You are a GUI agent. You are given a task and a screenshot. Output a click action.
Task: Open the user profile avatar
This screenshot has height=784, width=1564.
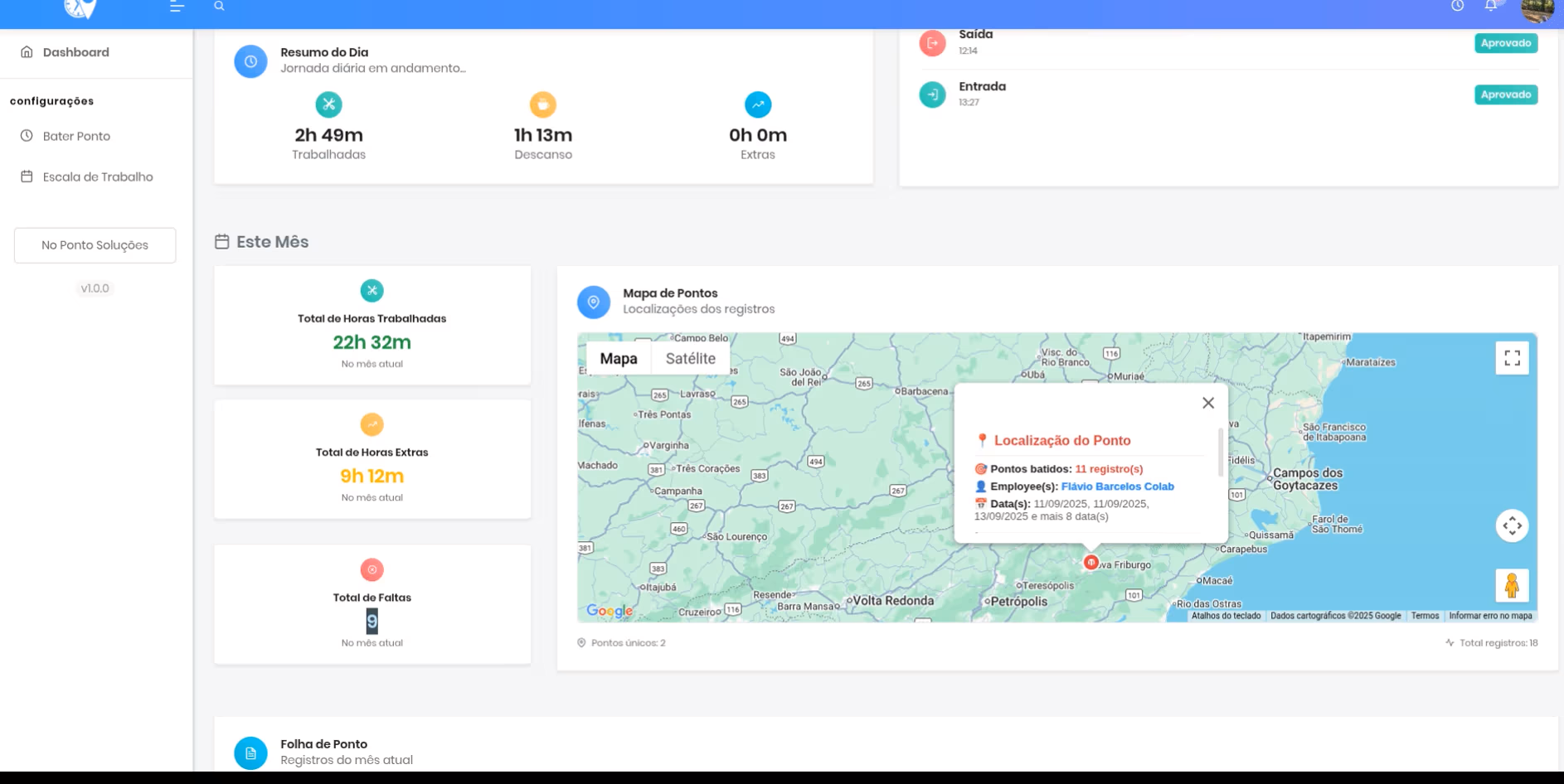pyautogui.click(x=1537, y=10)
